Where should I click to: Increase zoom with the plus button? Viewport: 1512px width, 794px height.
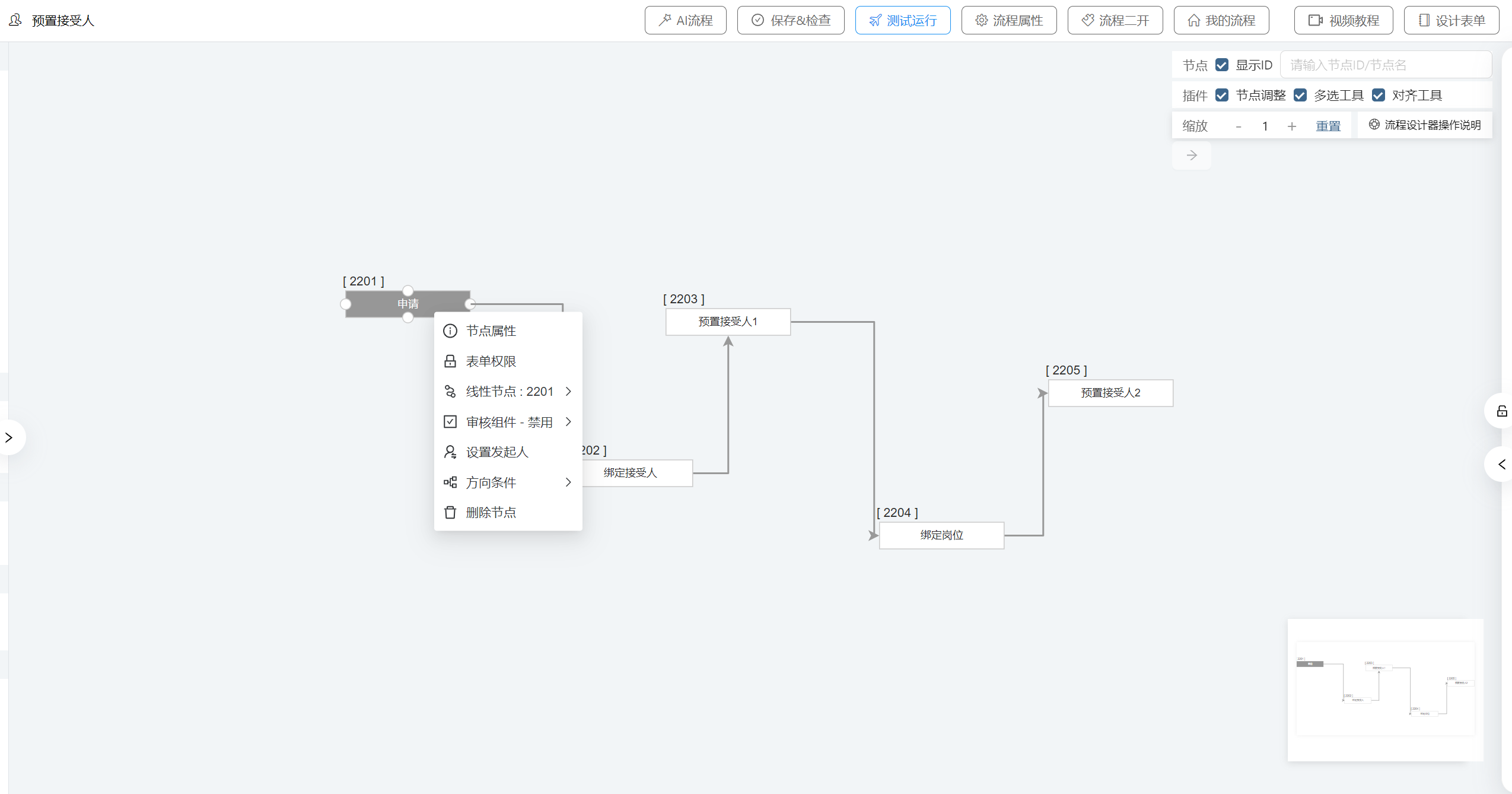[x=1292, y=126]
